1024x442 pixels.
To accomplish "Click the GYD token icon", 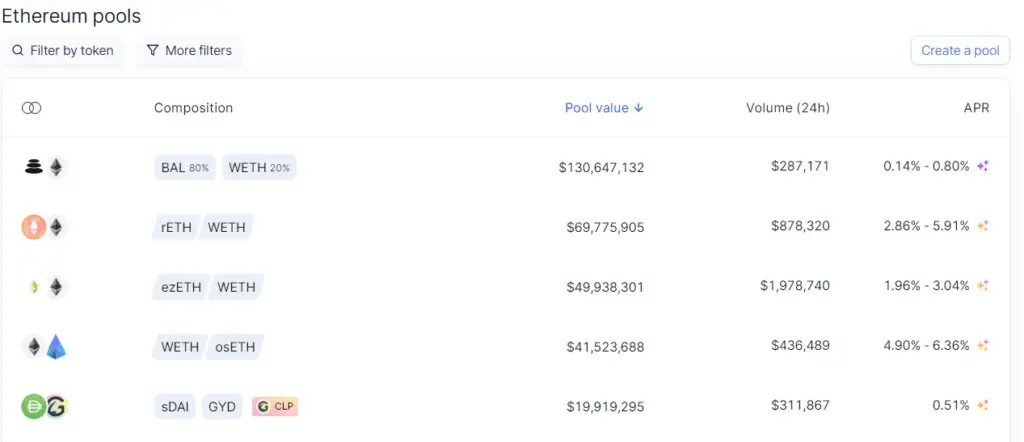I will [x=57, y=406].
